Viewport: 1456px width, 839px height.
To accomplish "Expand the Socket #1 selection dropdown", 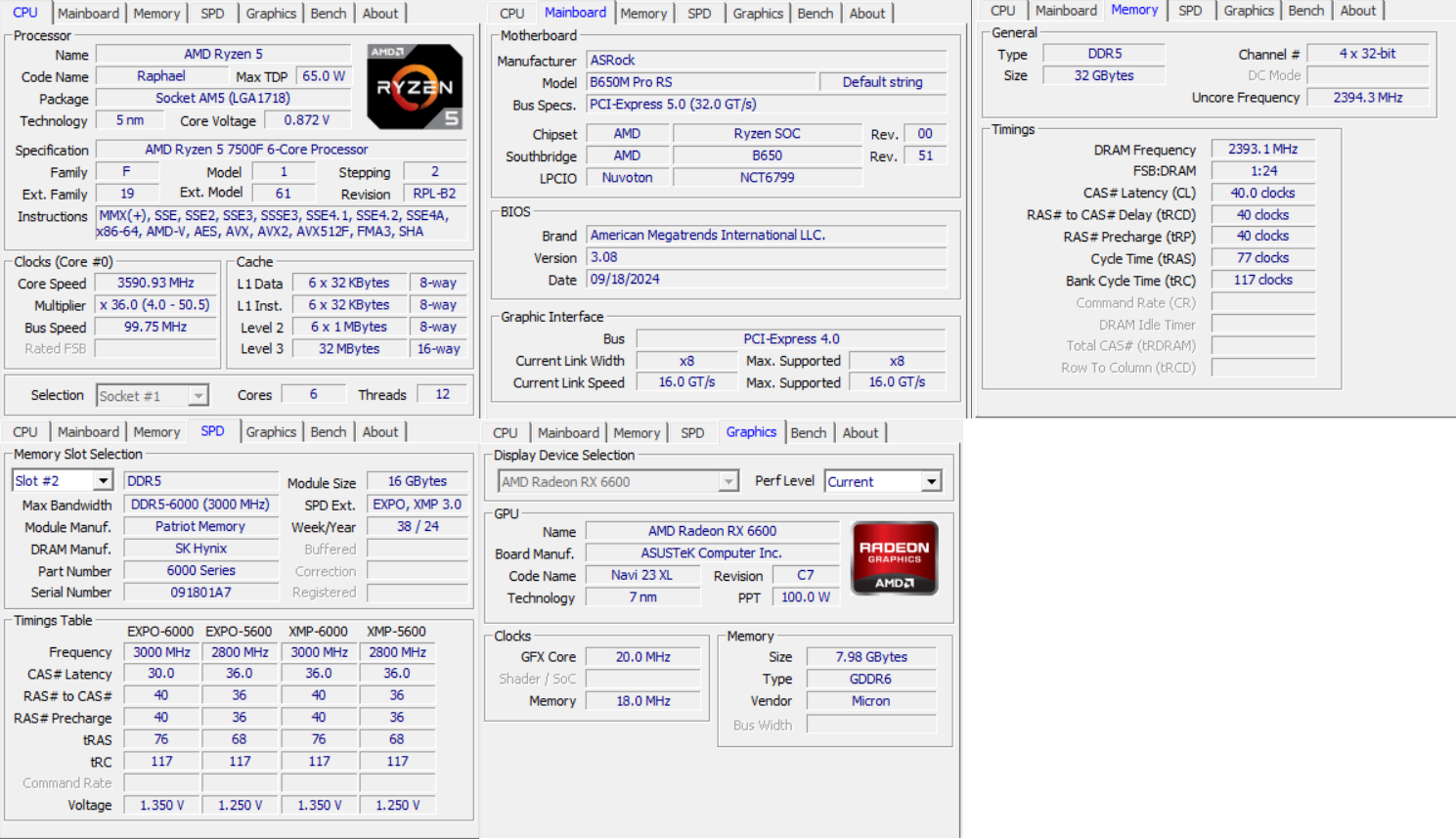I will [x=198, y=396].
